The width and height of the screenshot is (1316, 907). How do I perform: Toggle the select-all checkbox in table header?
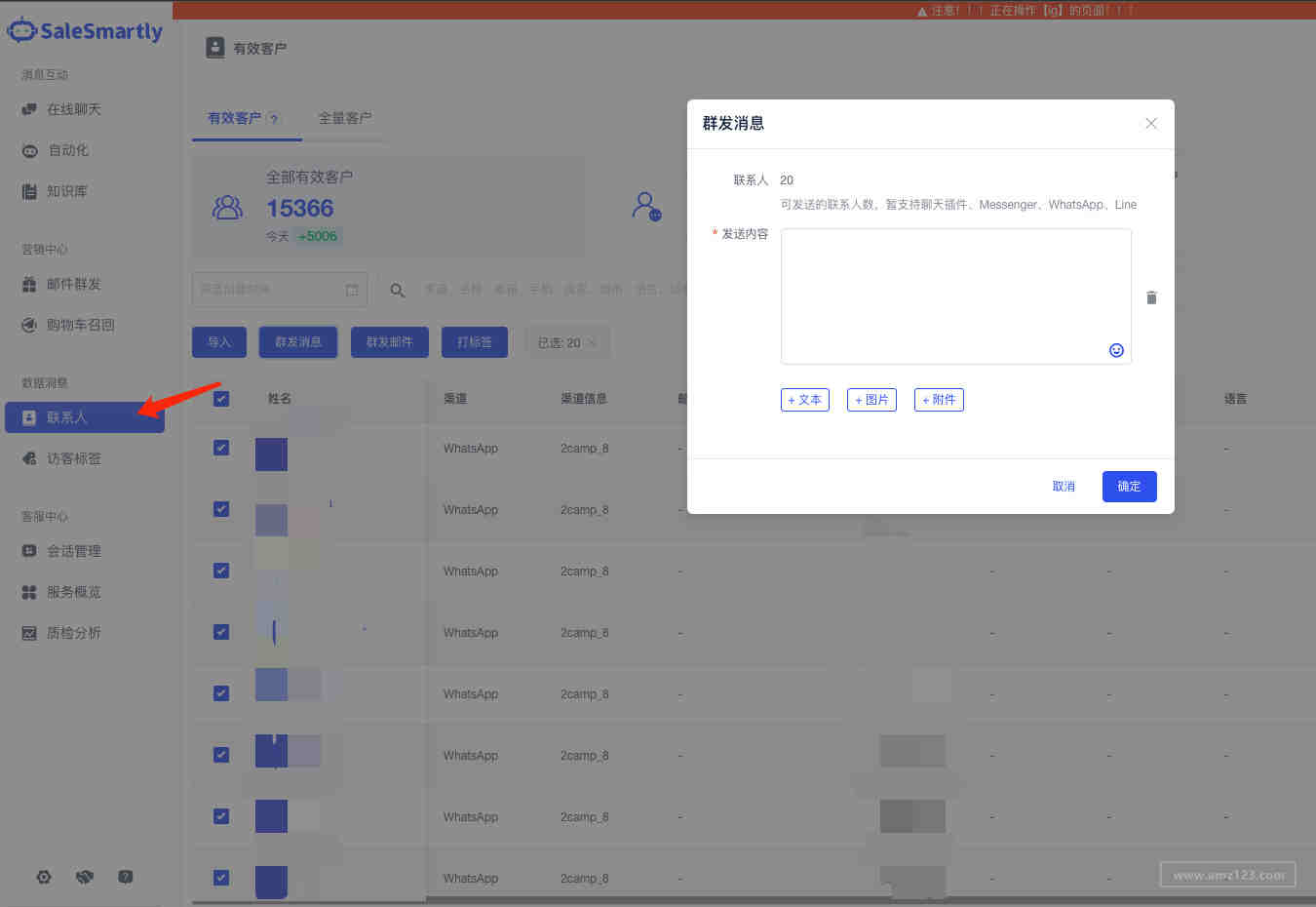(221, 399)
